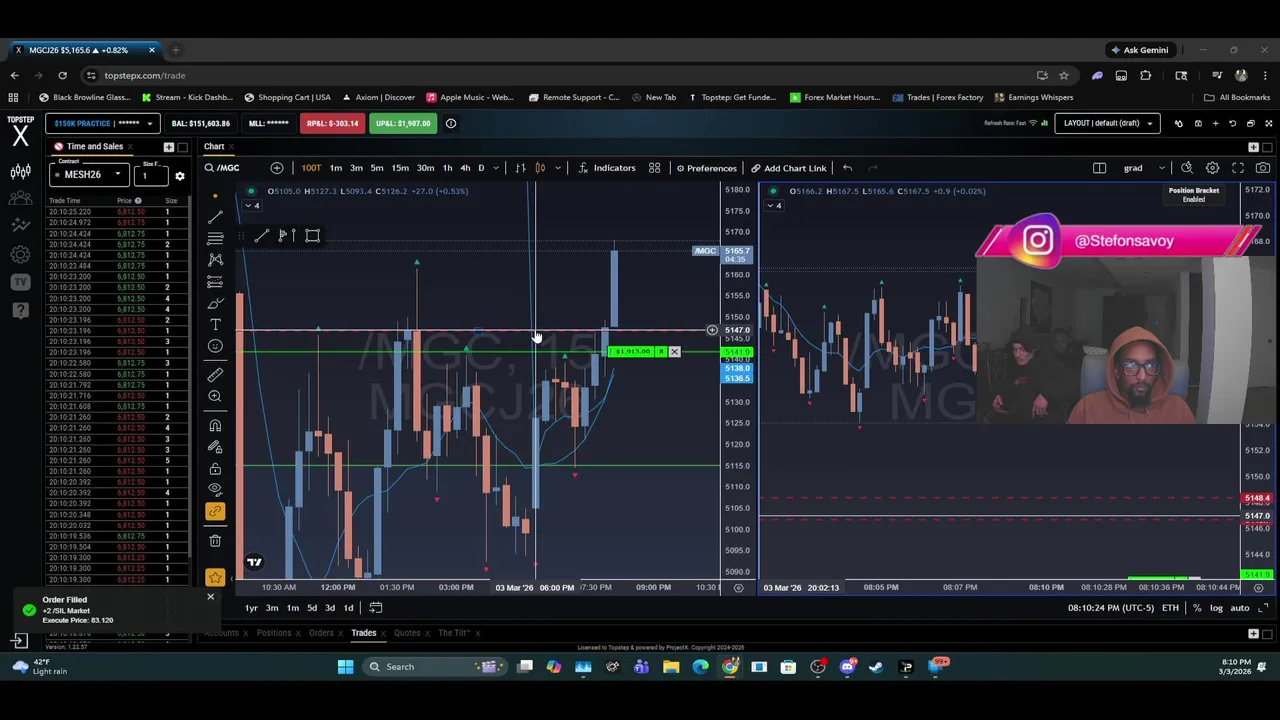Open Time and Sales settings gear
Viewport: 1280px width, 720px height.
point(180,176)
